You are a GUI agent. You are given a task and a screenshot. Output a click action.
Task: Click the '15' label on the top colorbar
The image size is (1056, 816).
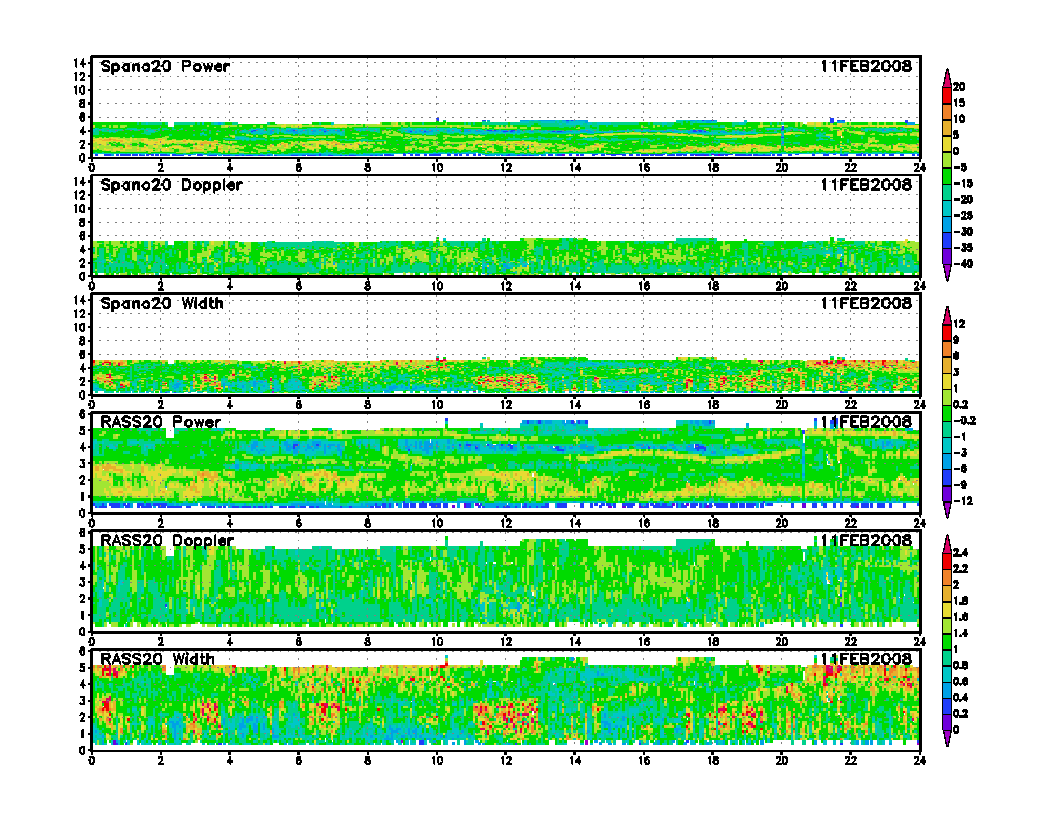point(959,103)
